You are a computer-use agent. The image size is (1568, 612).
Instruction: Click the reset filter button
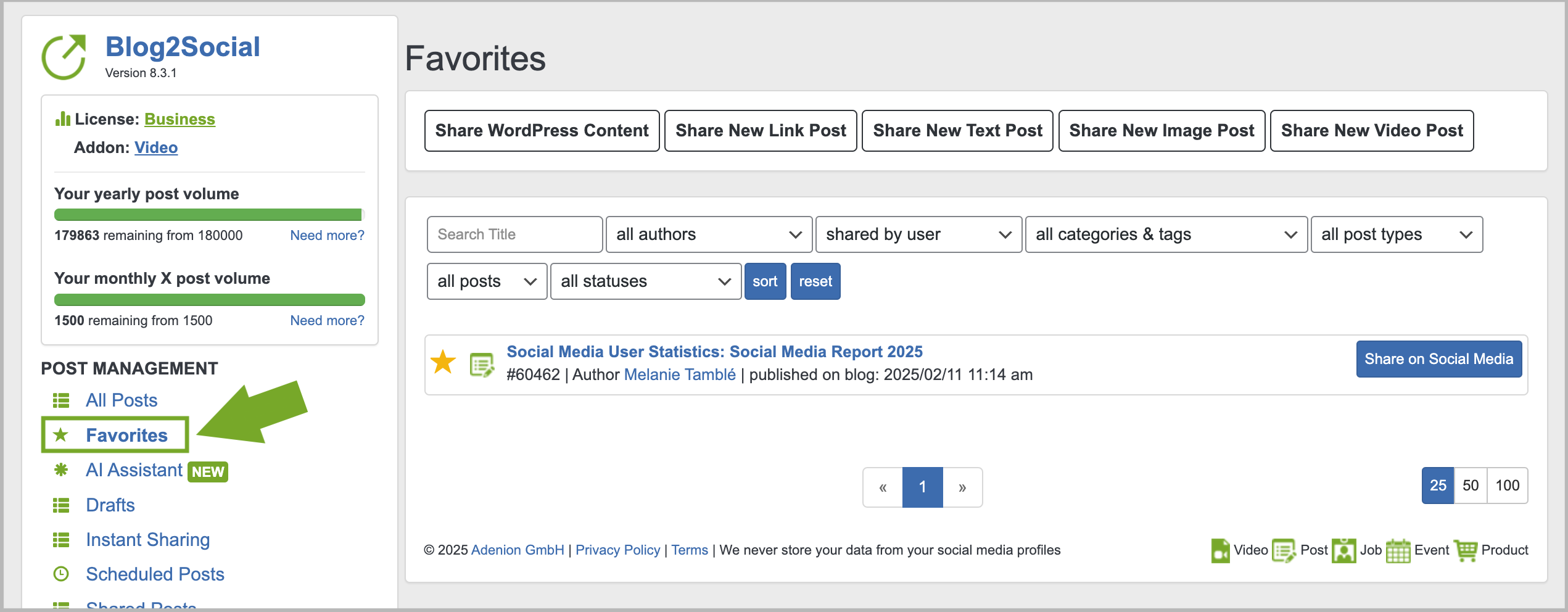point(815,281)
